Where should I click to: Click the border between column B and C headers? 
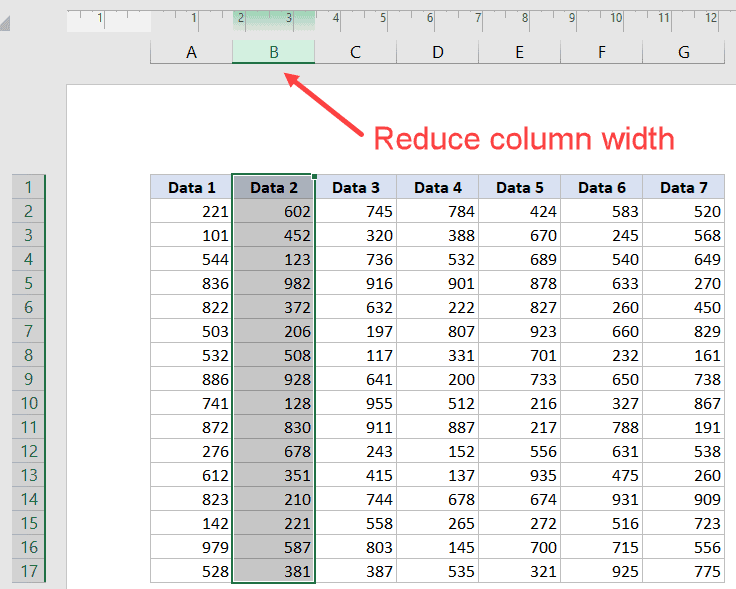coord(314,52)
